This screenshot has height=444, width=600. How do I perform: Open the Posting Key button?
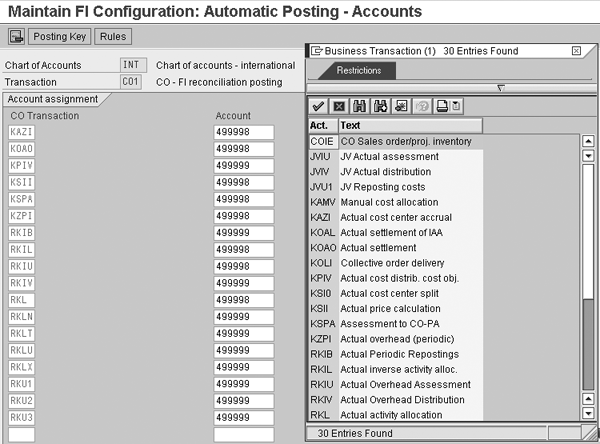click(59, 37)
